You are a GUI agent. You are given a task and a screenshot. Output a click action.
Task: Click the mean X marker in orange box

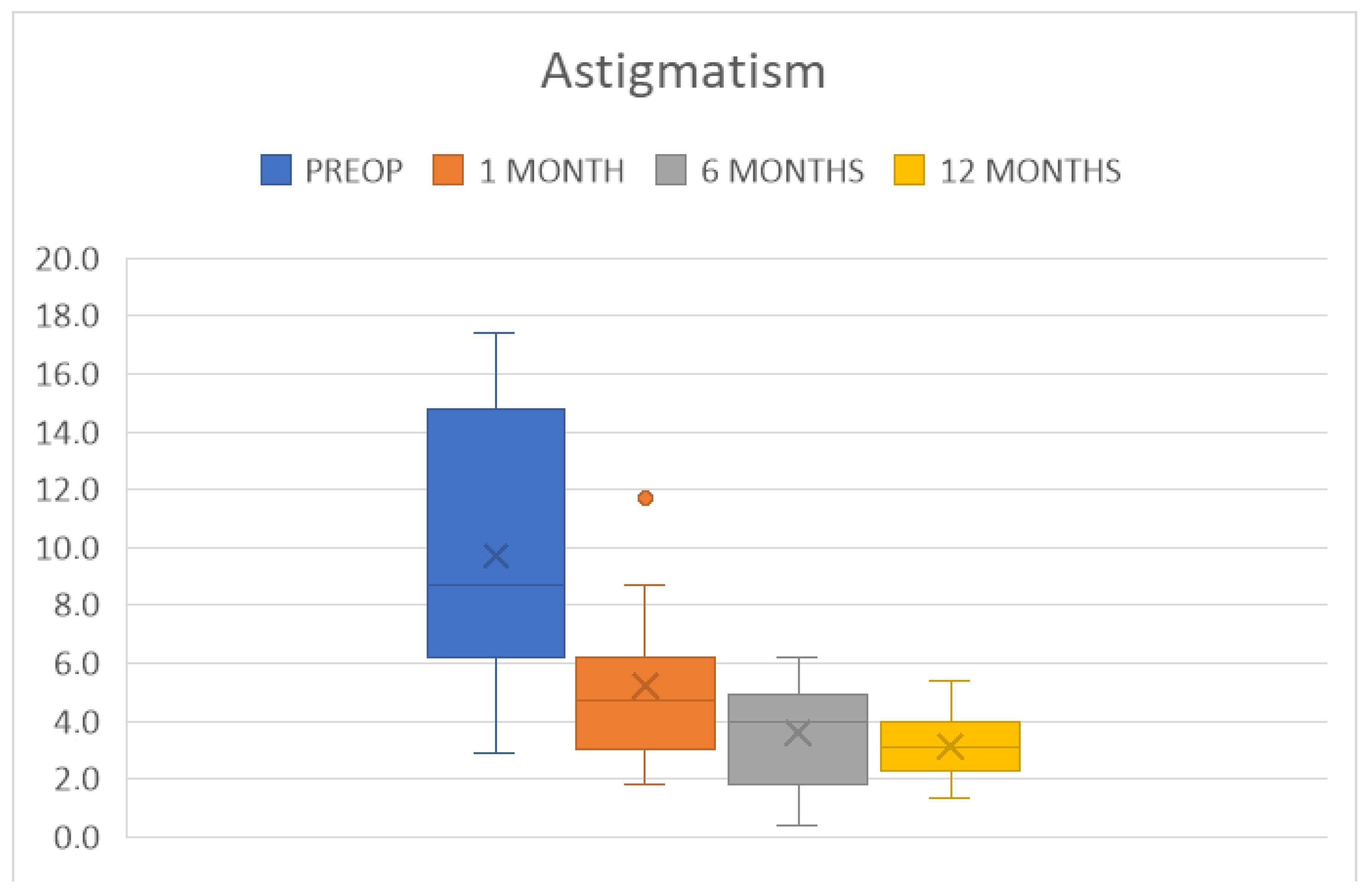(x=645, y=686)
